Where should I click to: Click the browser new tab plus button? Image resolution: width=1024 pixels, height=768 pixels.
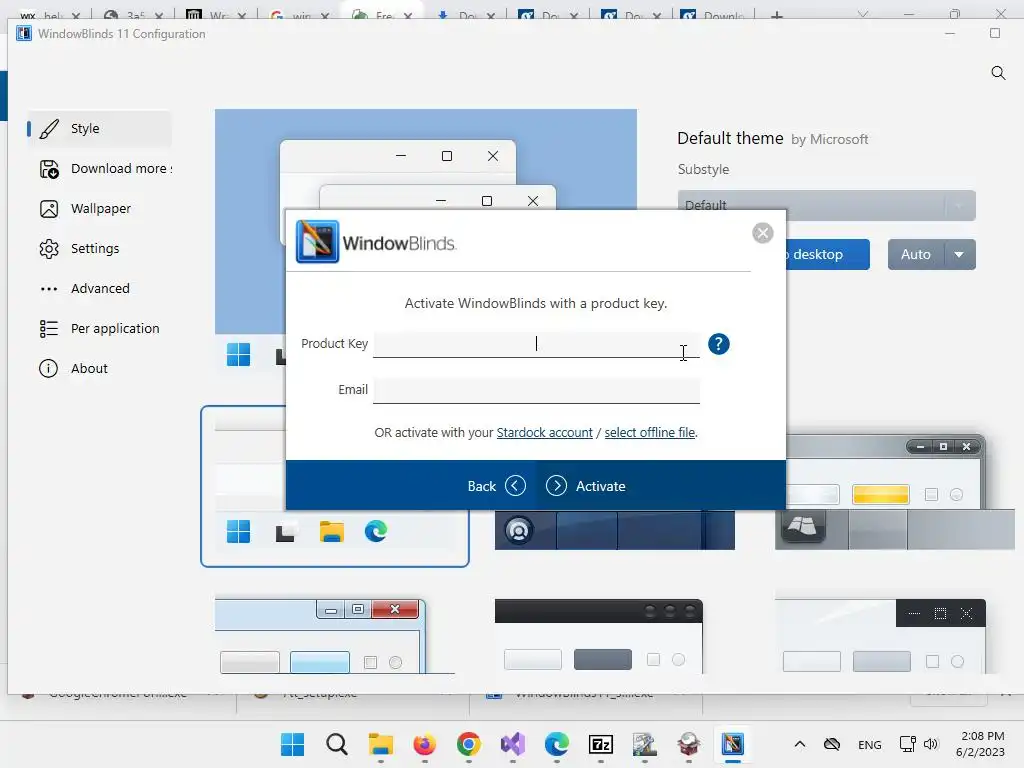(x=776, y=15)
